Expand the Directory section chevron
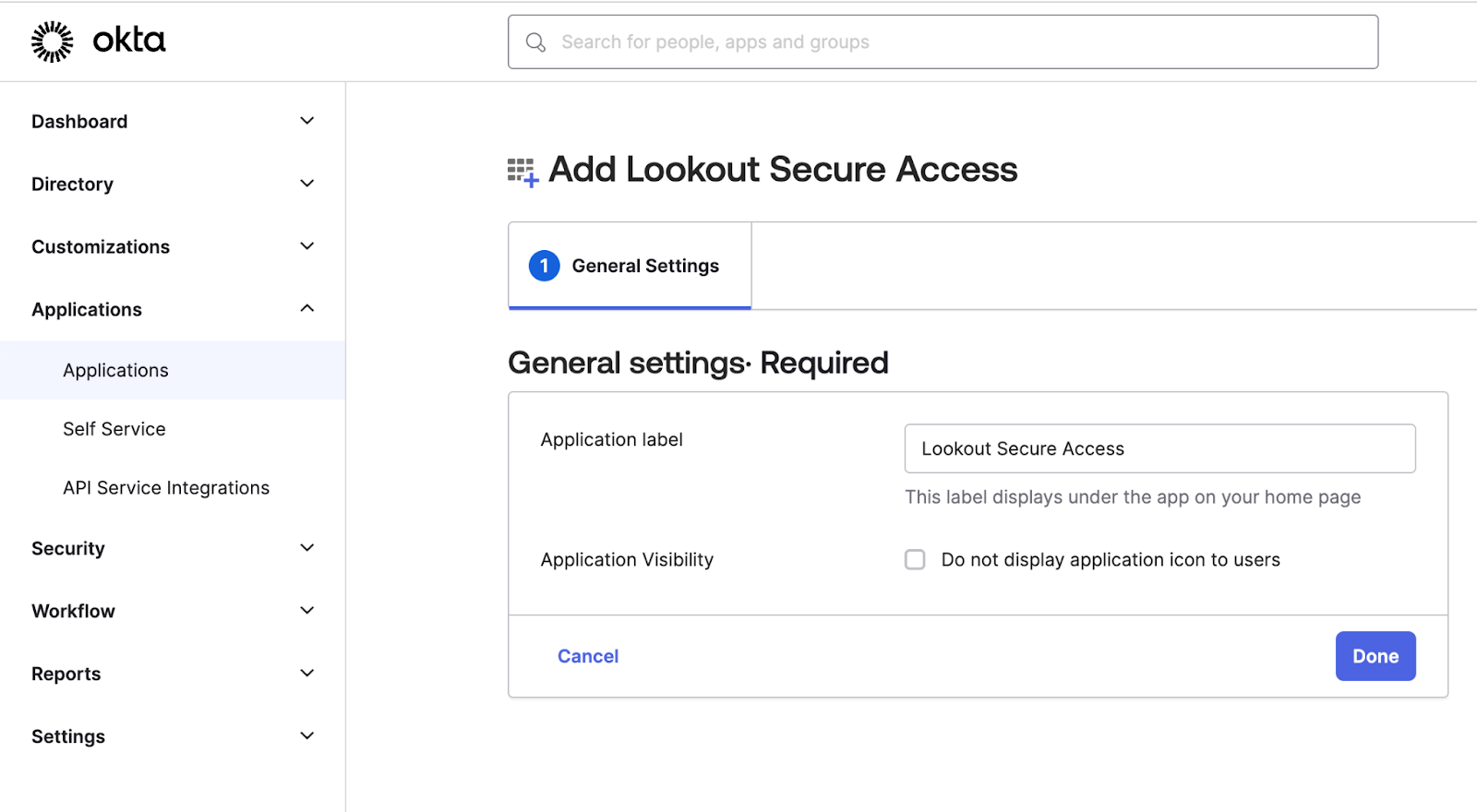Viewport: 1477px width, 812px height. 307,184
